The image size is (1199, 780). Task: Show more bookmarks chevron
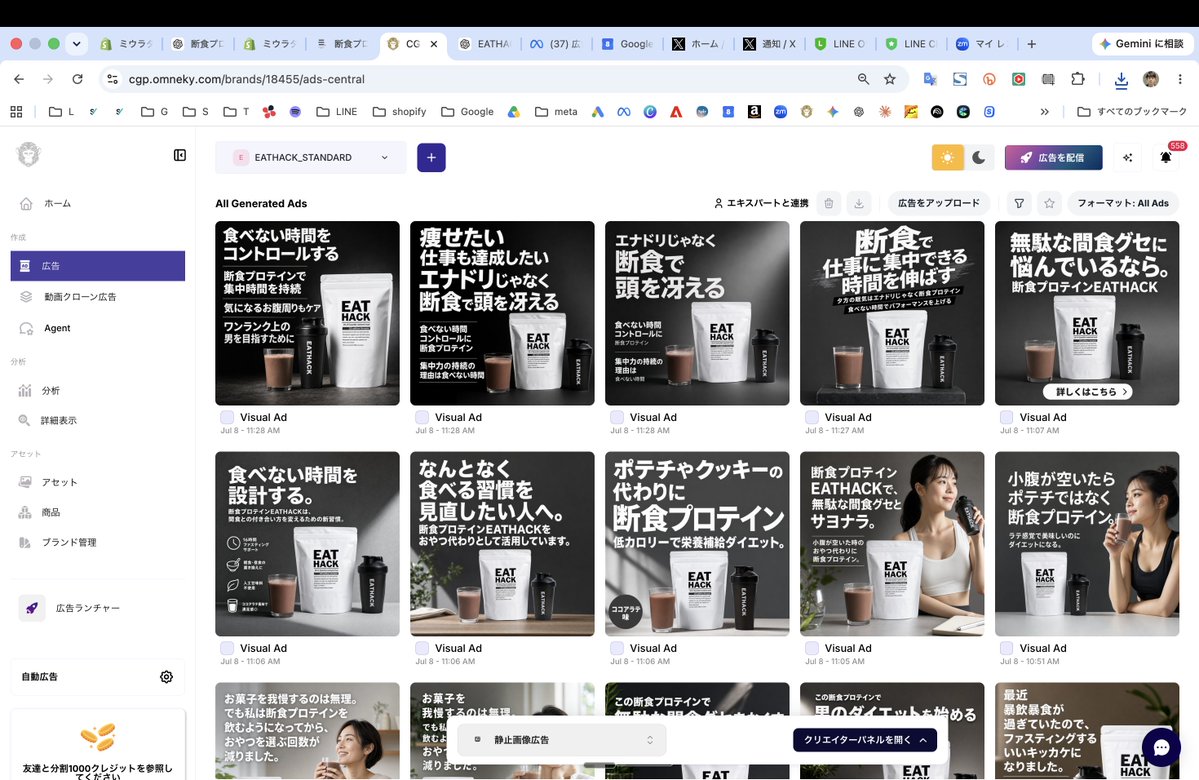pyautogui.click(x=1045, y=112)
